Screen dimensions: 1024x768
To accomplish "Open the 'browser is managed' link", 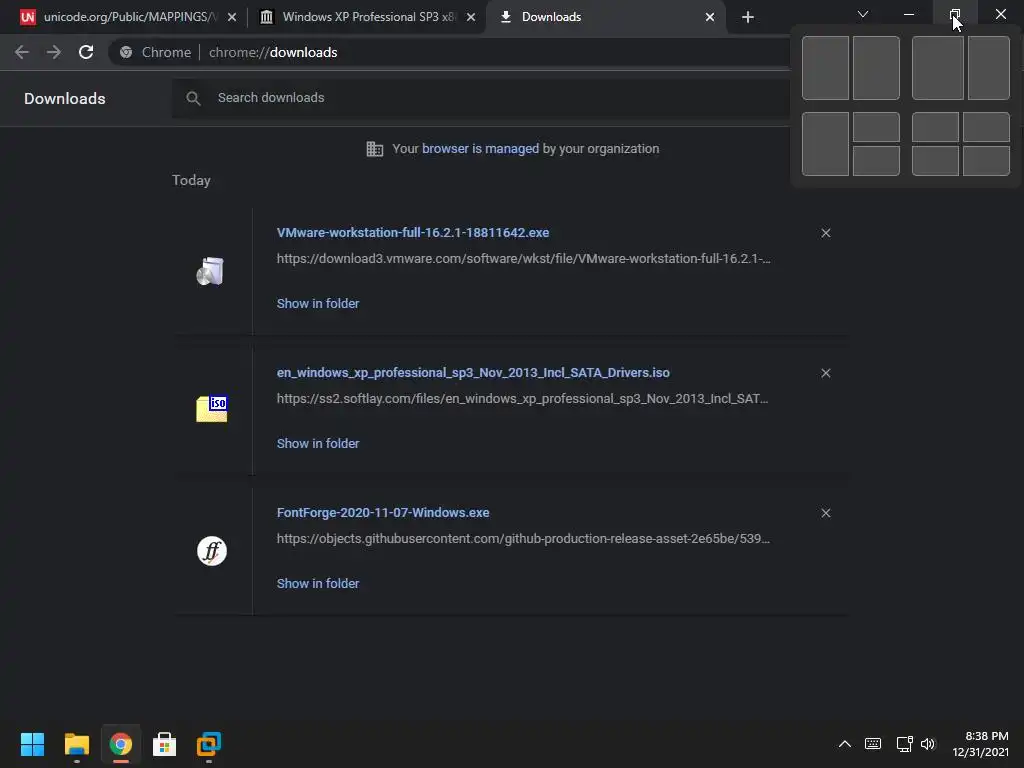I will coord(480,149).
